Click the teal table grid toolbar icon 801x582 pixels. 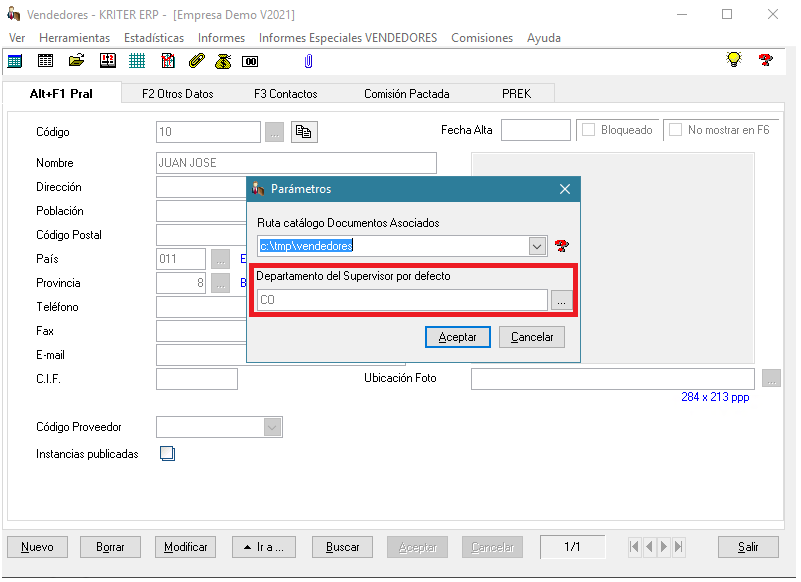pyautogui.click(x=15, y=61)
